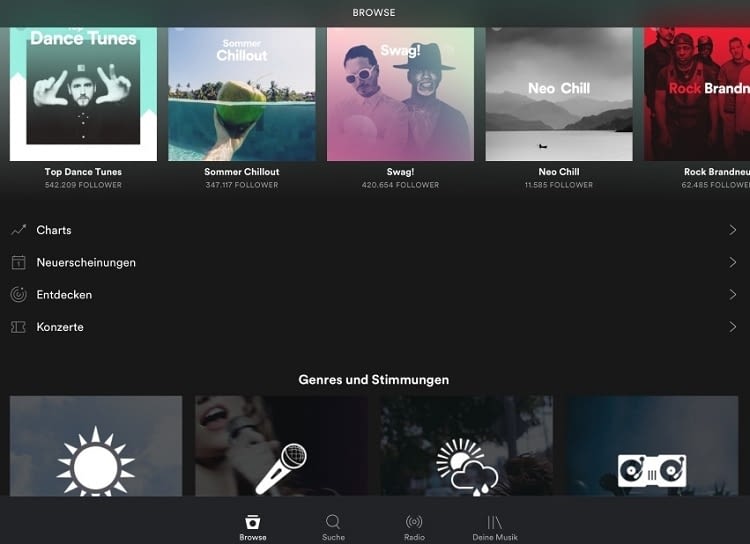Click the Neo Chill title below the cover
Screen dimensions: 750x544
[559, 172]
